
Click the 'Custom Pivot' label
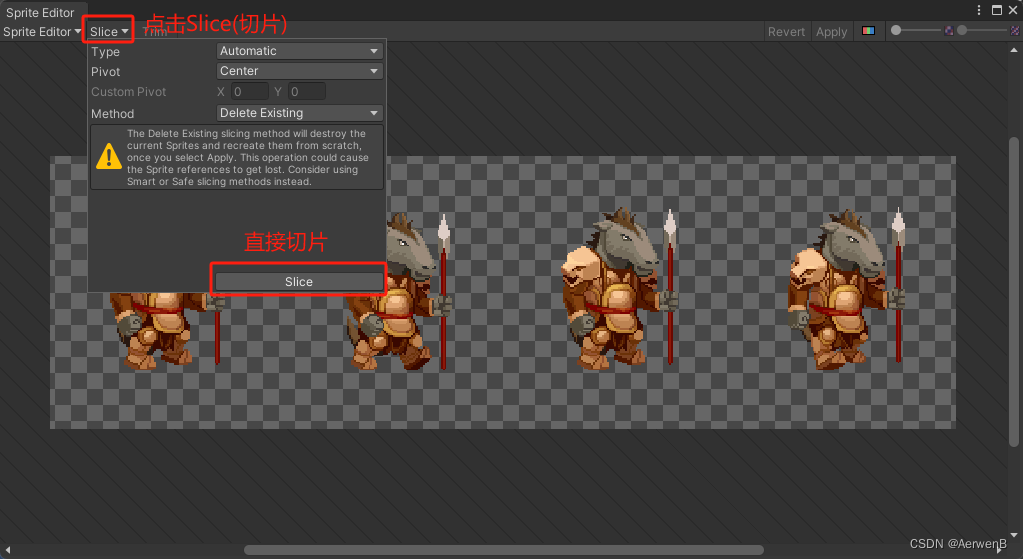tap(129, 92)
